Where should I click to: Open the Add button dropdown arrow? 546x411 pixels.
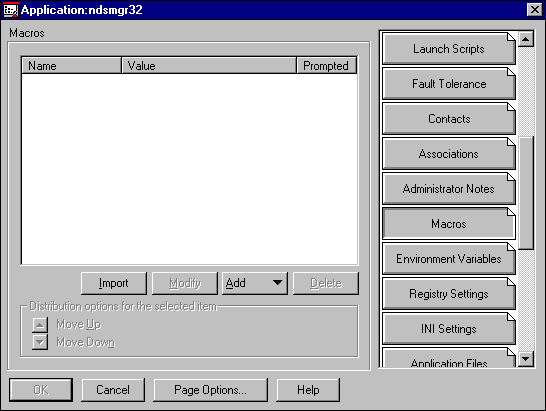pyautogui.click(x=278, y=282)
